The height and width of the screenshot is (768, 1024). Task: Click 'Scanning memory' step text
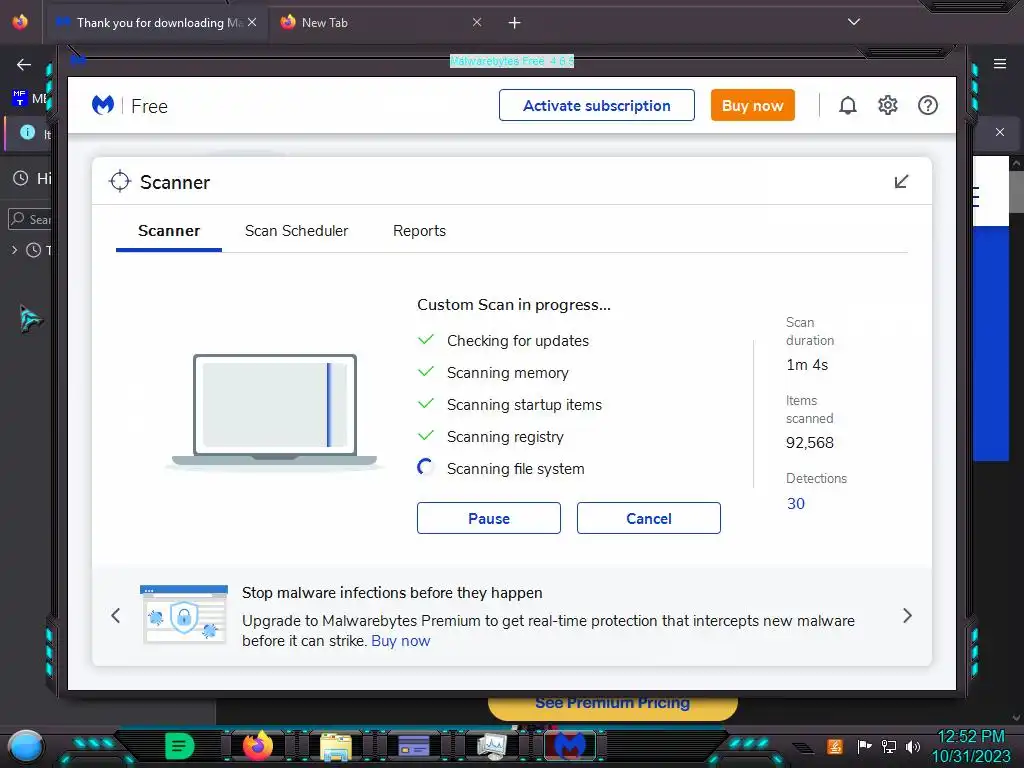point(507,373)
